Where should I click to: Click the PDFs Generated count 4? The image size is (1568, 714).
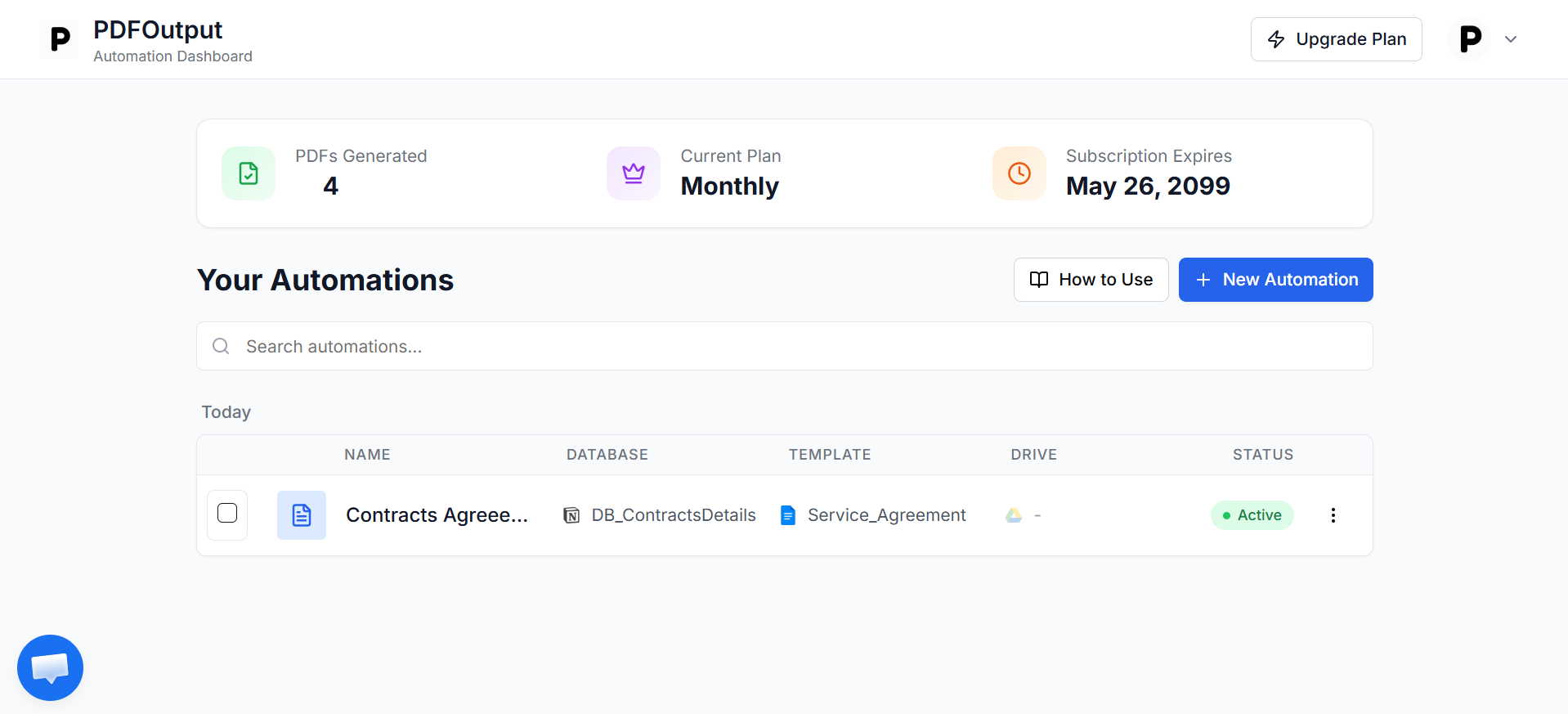click(x=330, y=186)
